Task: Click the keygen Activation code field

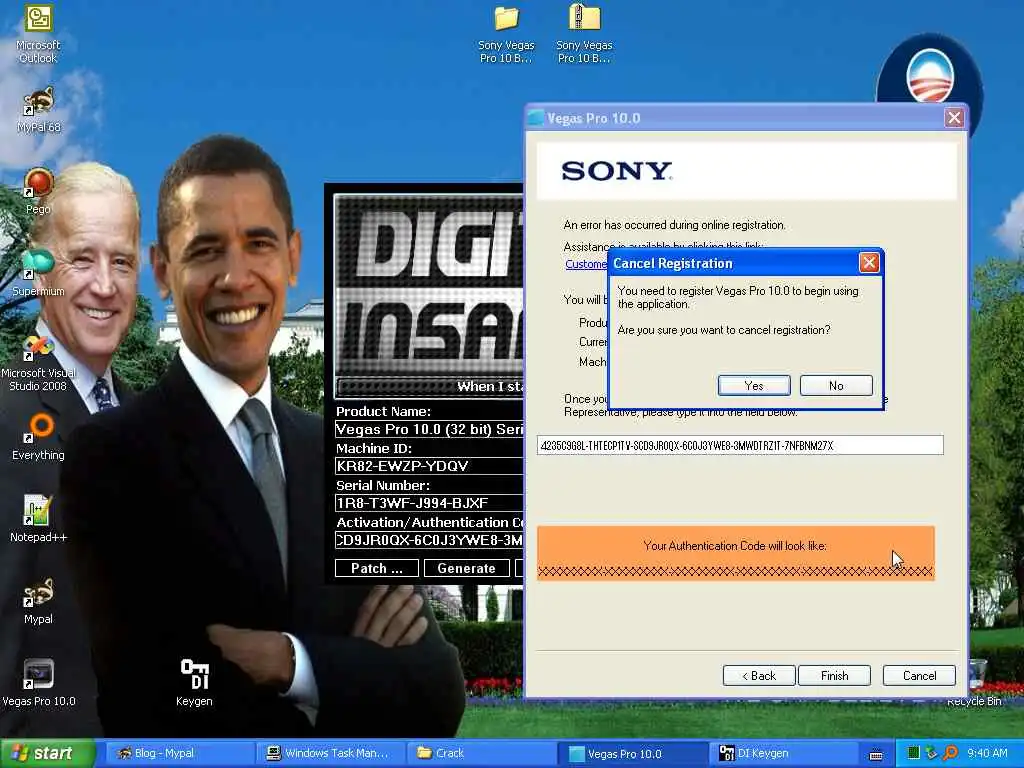Action: [x=429, y=540]
